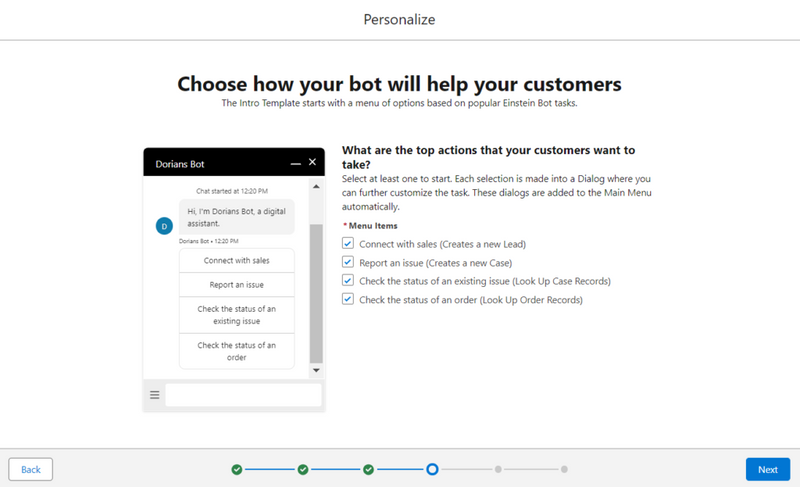This screenshot has height=487, width=800.
Task: Open the chat hamburger menu icon
Action: point(155,395)
